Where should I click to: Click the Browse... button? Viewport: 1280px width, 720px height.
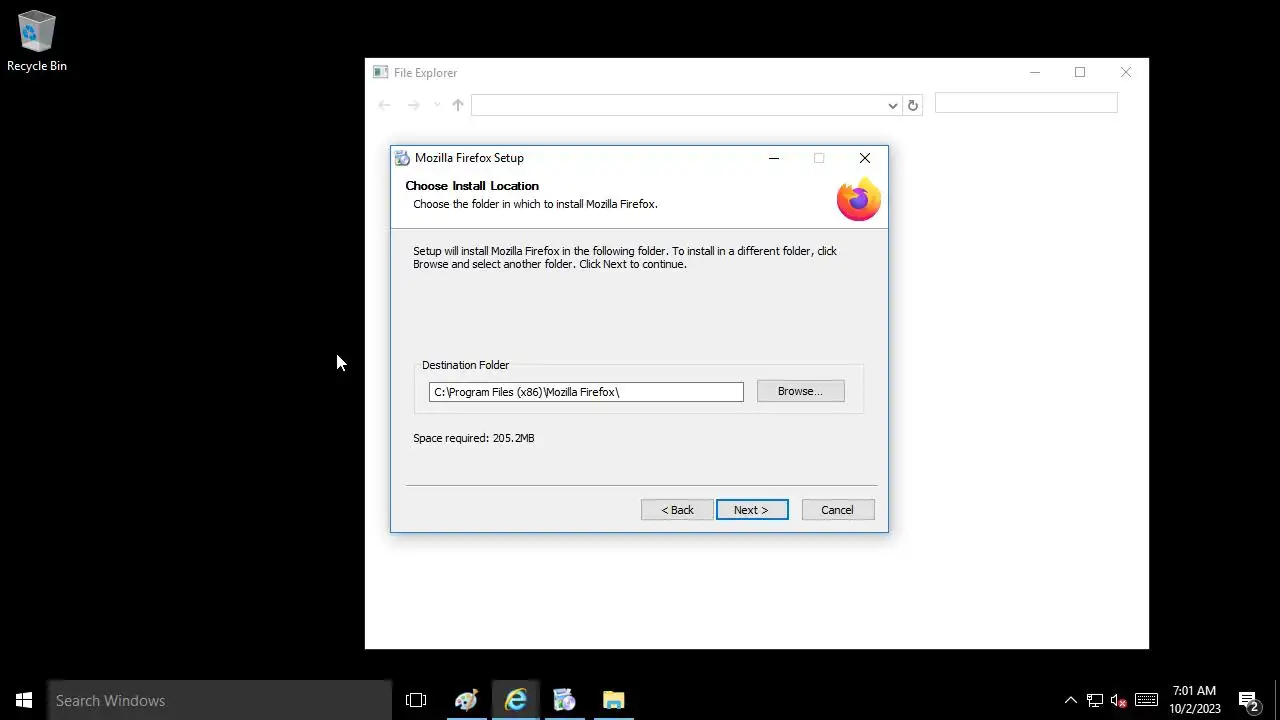(800, 391)
